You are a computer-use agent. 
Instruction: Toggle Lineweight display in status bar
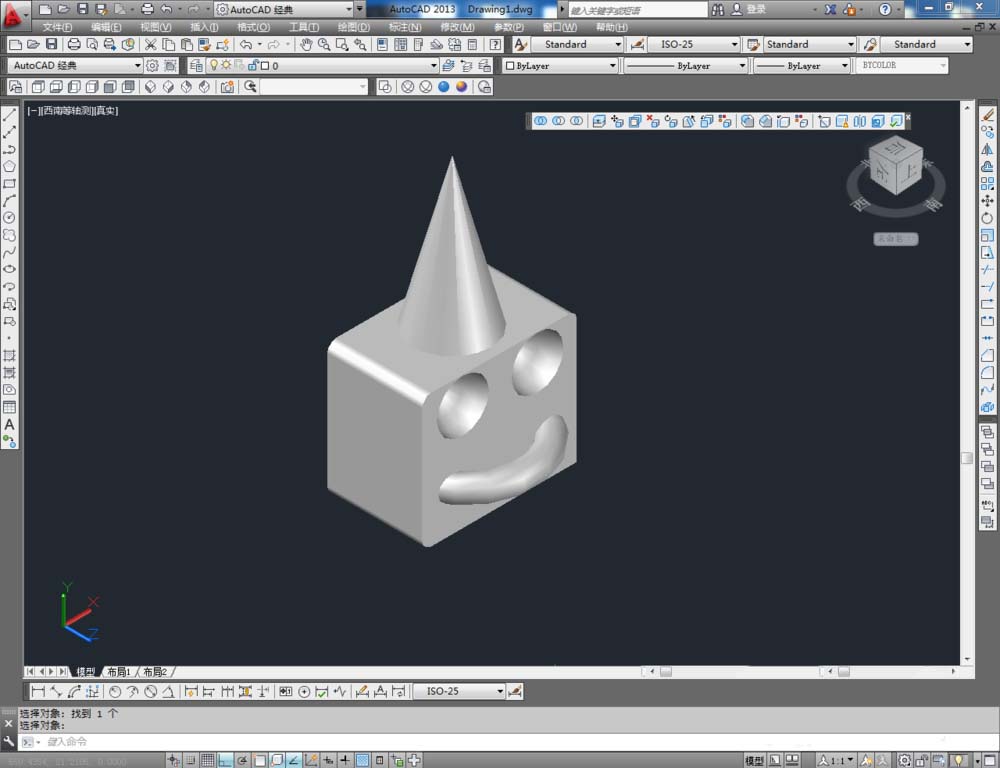(345, 760)
